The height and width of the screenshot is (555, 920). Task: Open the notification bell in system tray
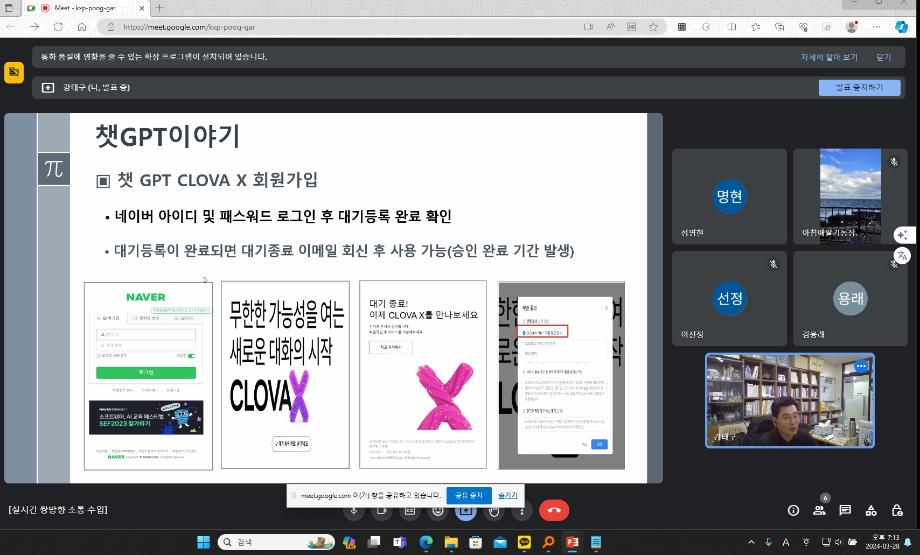909,542
